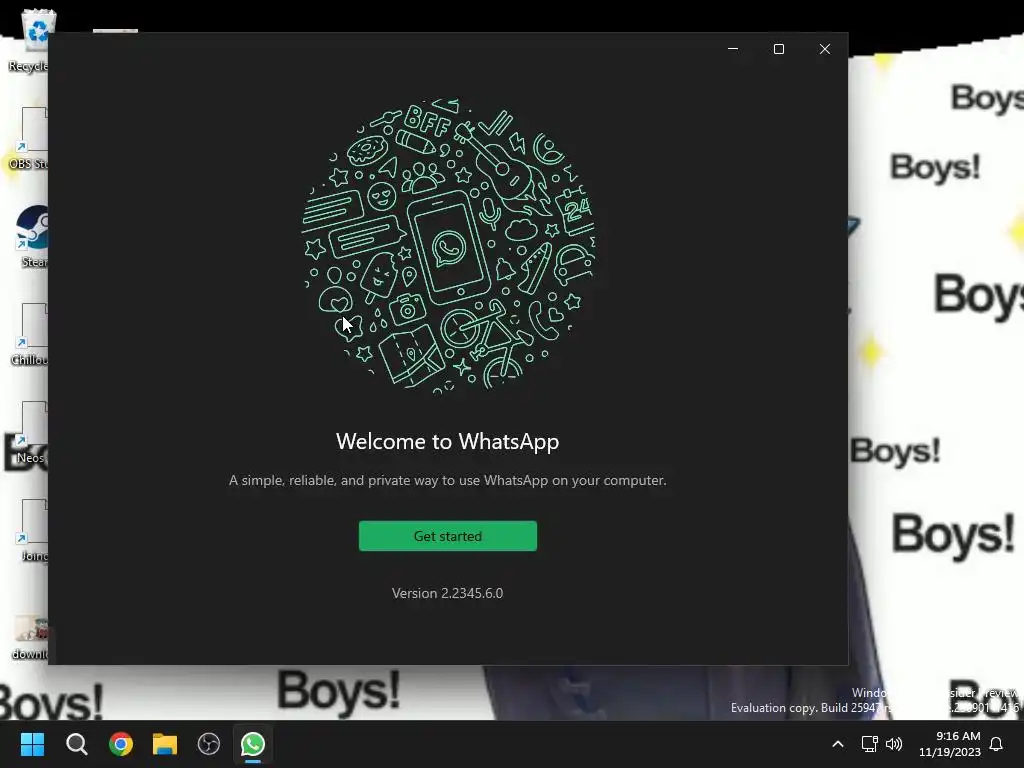The width and height of the screenshot is (1024, 768).
Task: Select the Recycle Bin desktop icon
Action: [30, 40]
